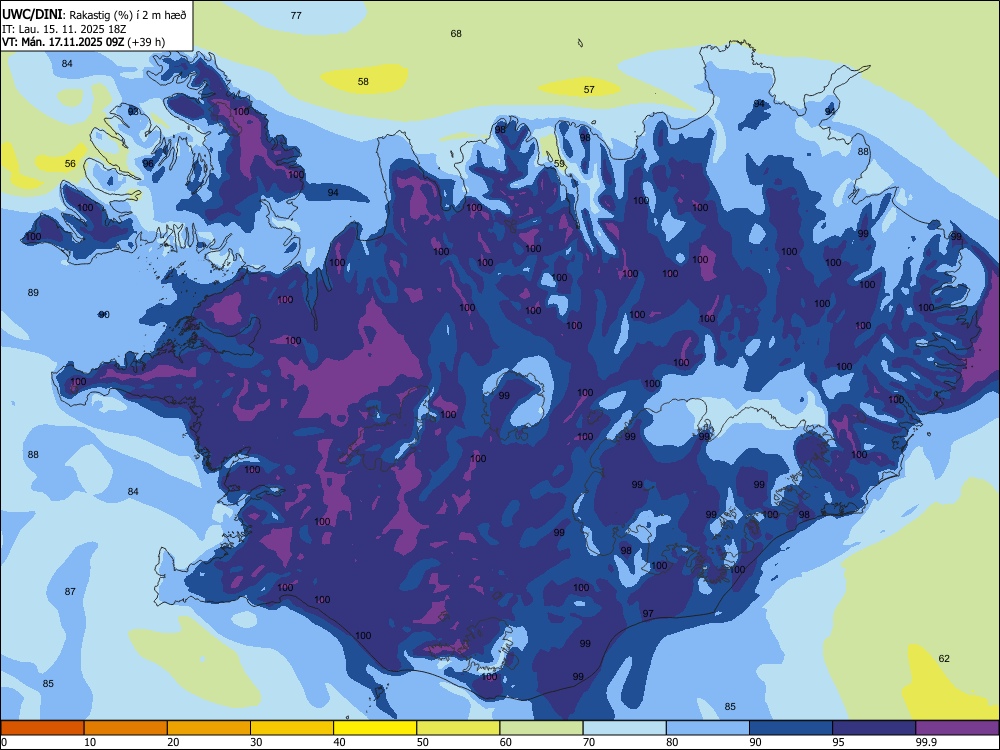Click the legend tick label 10
Image resolution: width=1000 pixels, height=750 pixels.
click(x=90, y=742)
